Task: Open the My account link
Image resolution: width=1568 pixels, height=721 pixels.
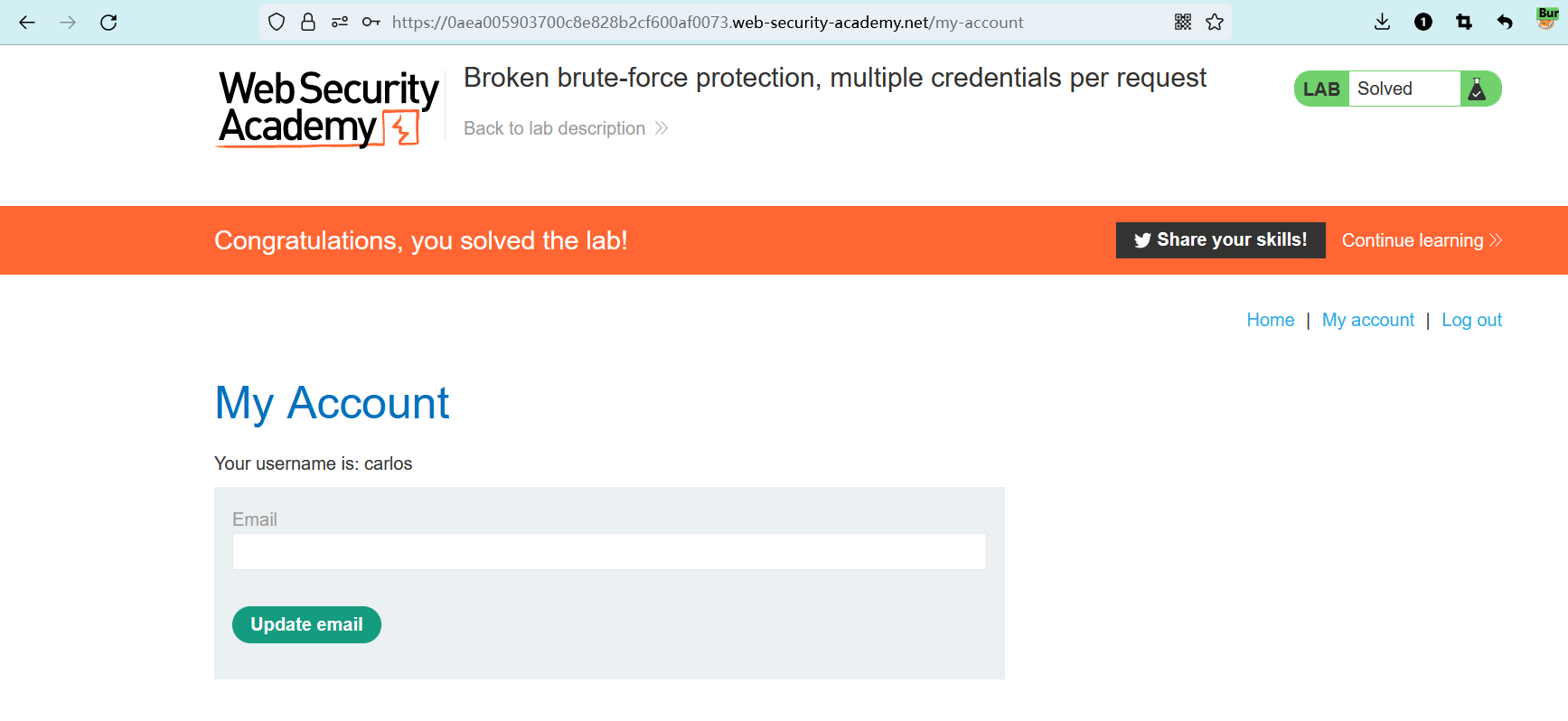Action: (x=1367, y=320)
